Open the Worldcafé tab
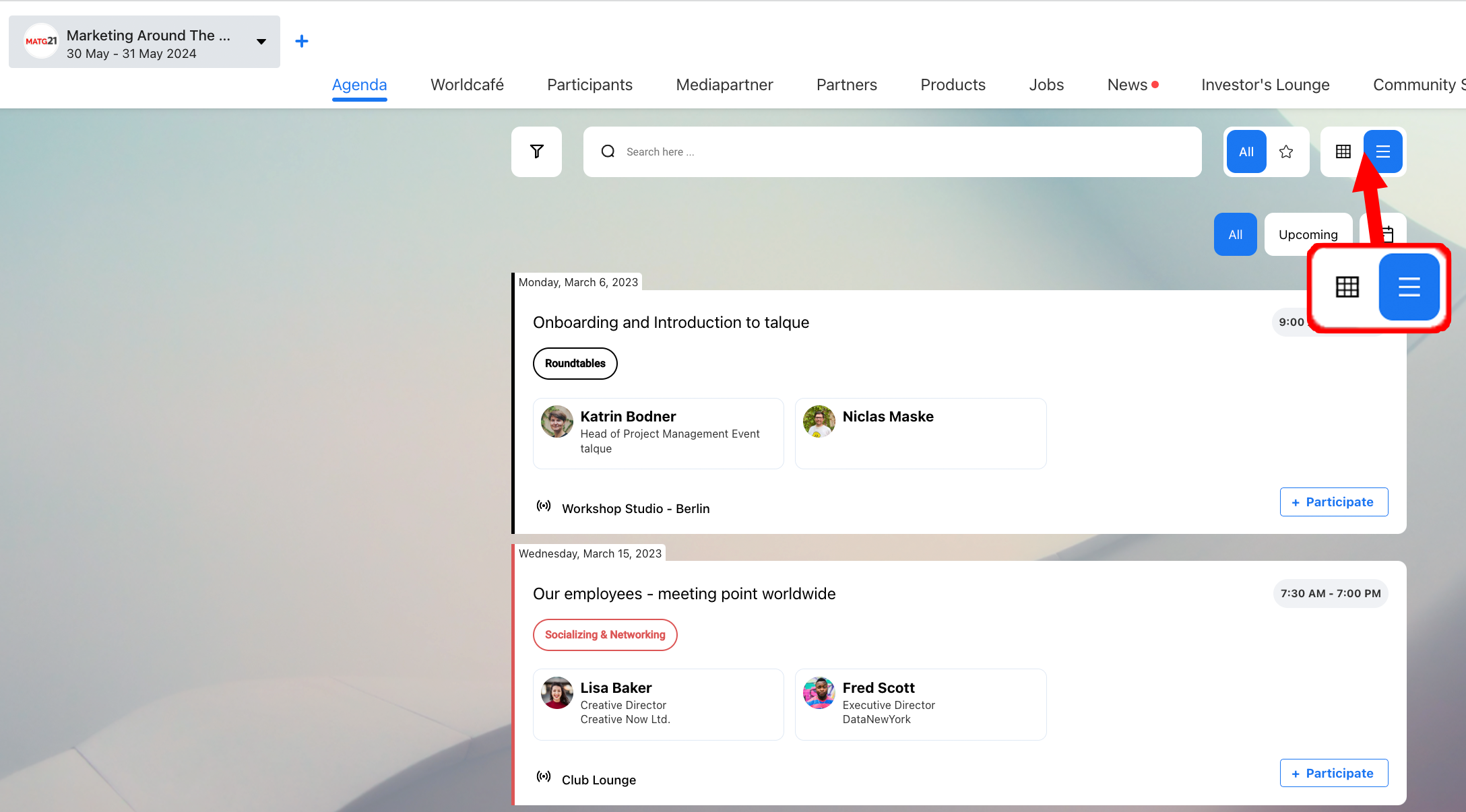This screenshot has height=812, width=1466. tap(467, 85)
